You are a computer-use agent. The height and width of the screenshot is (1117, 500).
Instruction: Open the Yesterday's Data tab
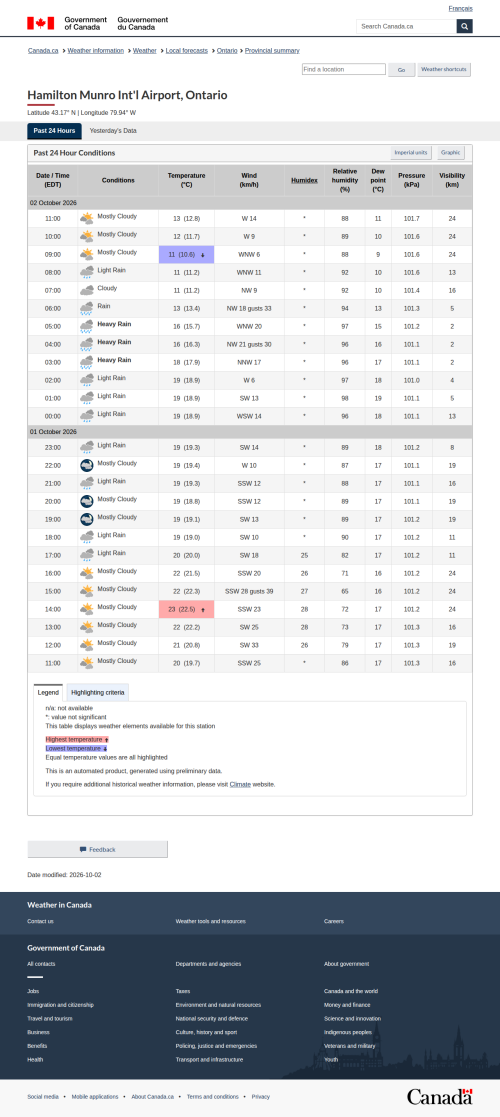pyautogui.click(x=113, y=131)
